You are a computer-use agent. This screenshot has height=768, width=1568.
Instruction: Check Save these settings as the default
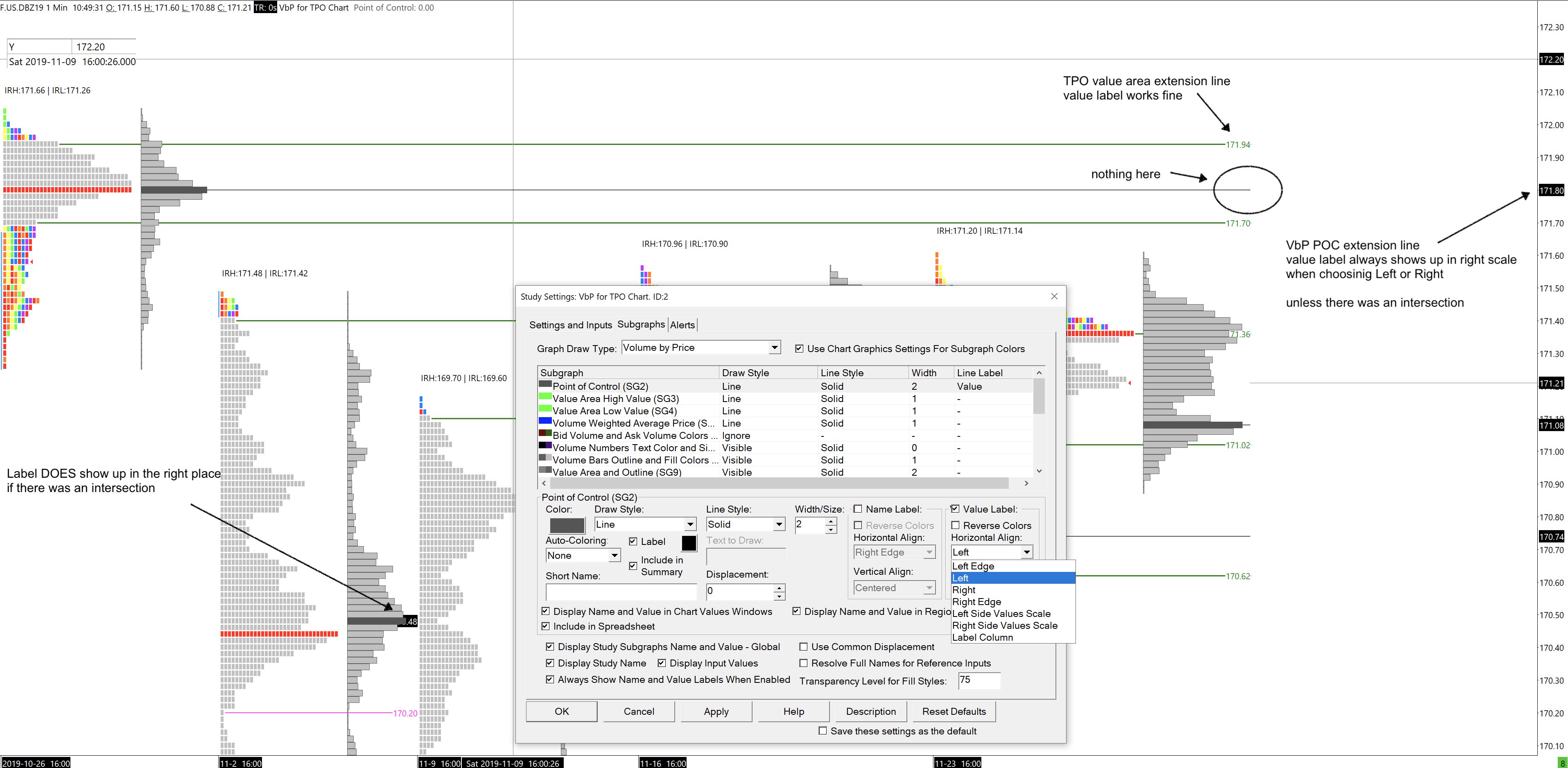point(822,731)
